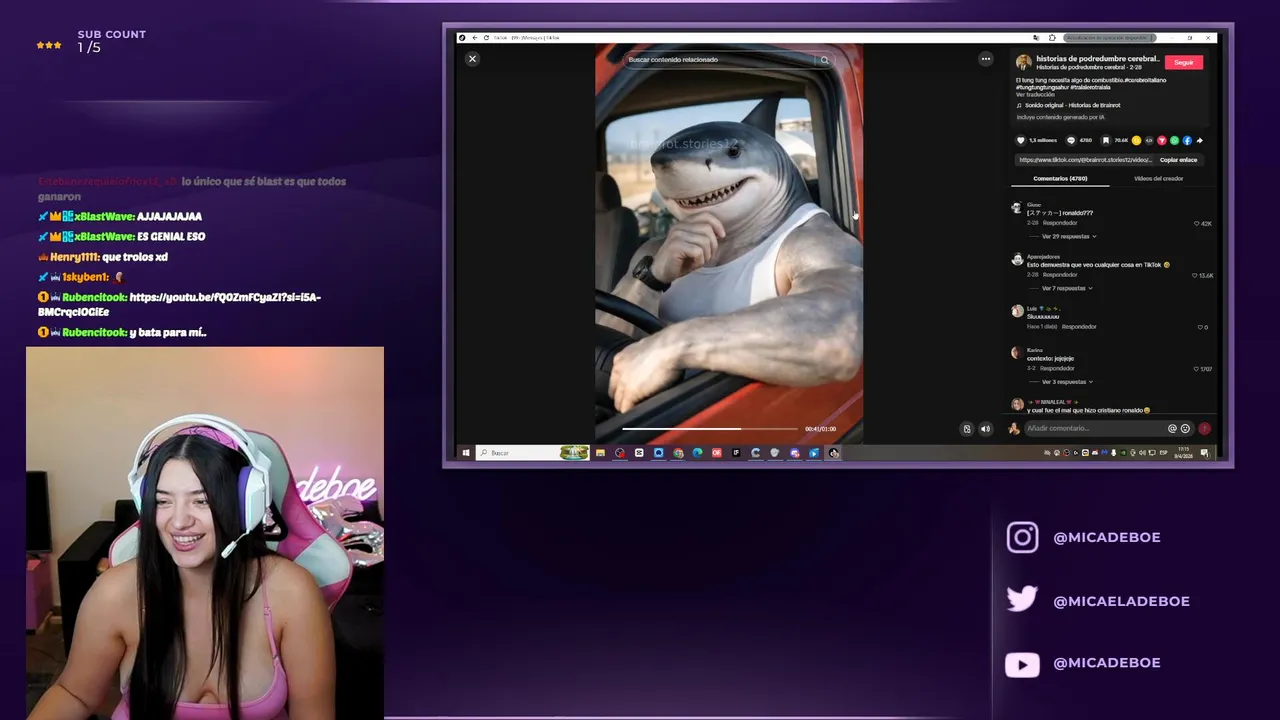The width and height of the screenshot is (1280, 720).
Task: Like the video with the heart icon
Action: (1021, 140)
